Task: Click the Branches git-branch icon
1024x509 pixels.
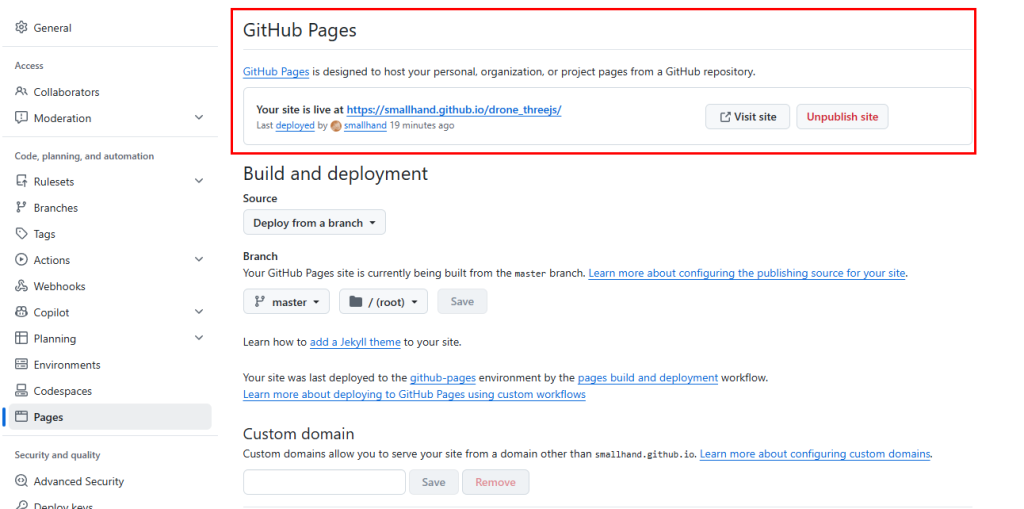Action: pos(22,208)
